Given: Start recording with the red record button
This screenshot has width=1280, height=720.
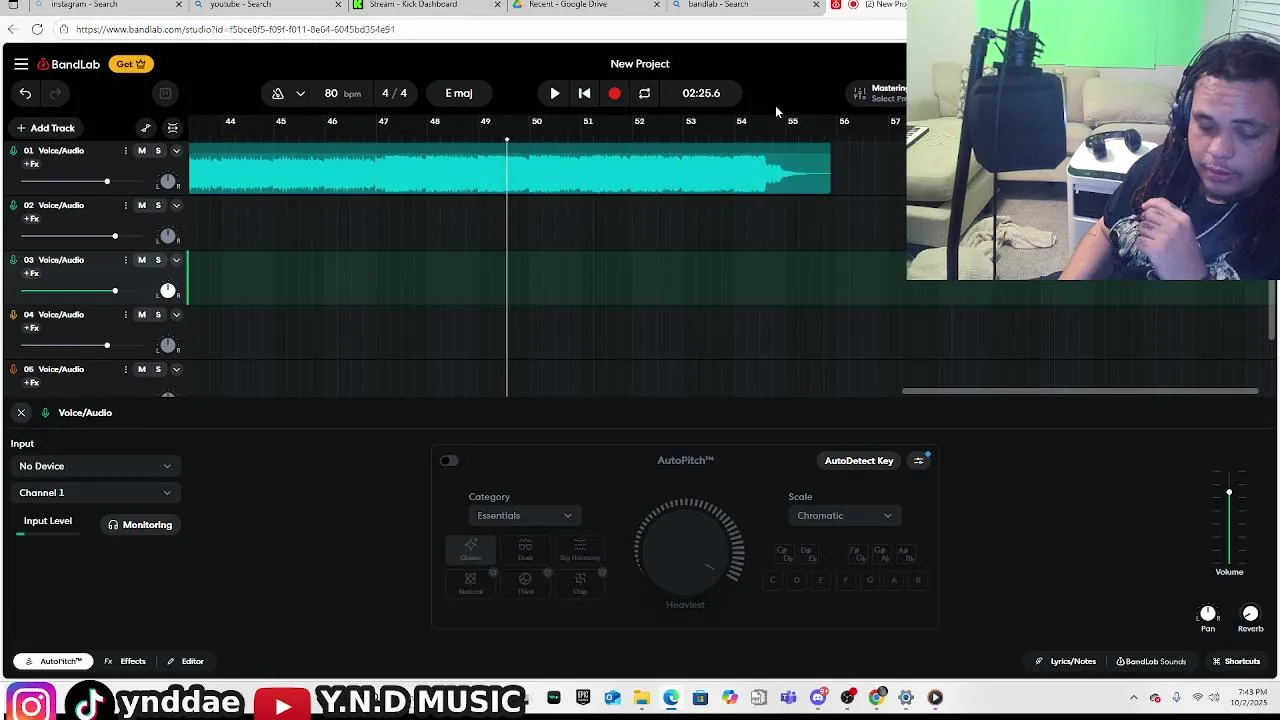Looking at the screenshot, I should [614, 93].
